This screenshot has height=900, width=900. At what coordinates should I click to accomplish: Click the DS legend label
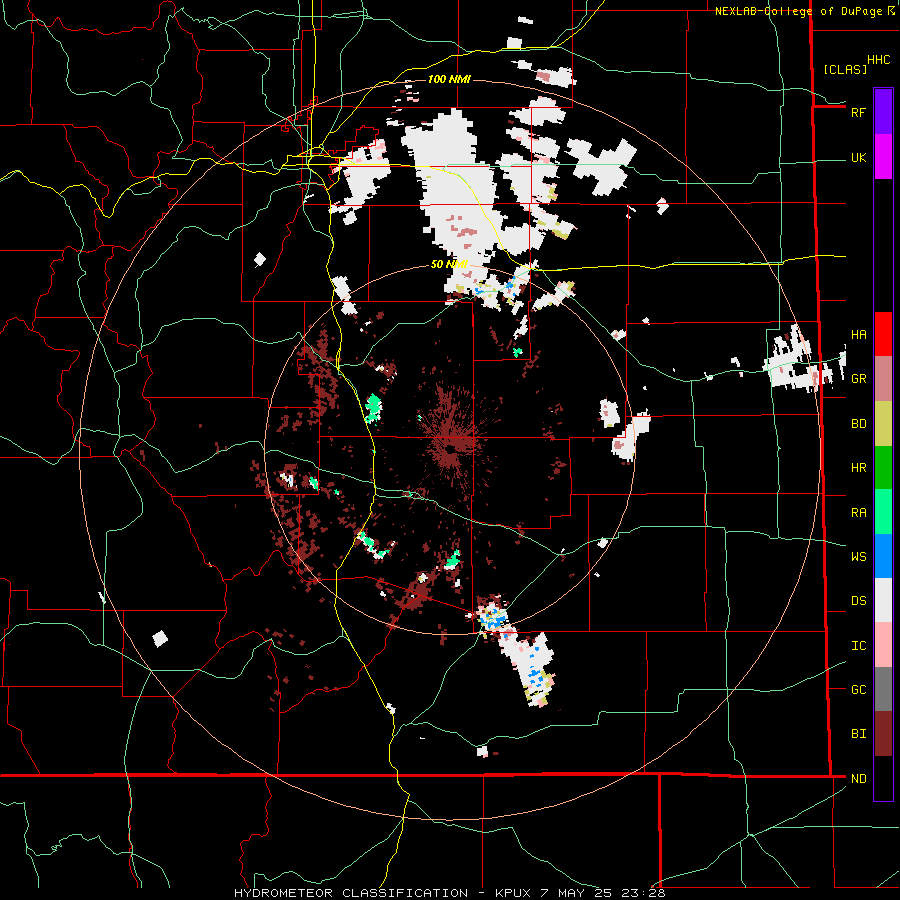(x=858, y=600)
